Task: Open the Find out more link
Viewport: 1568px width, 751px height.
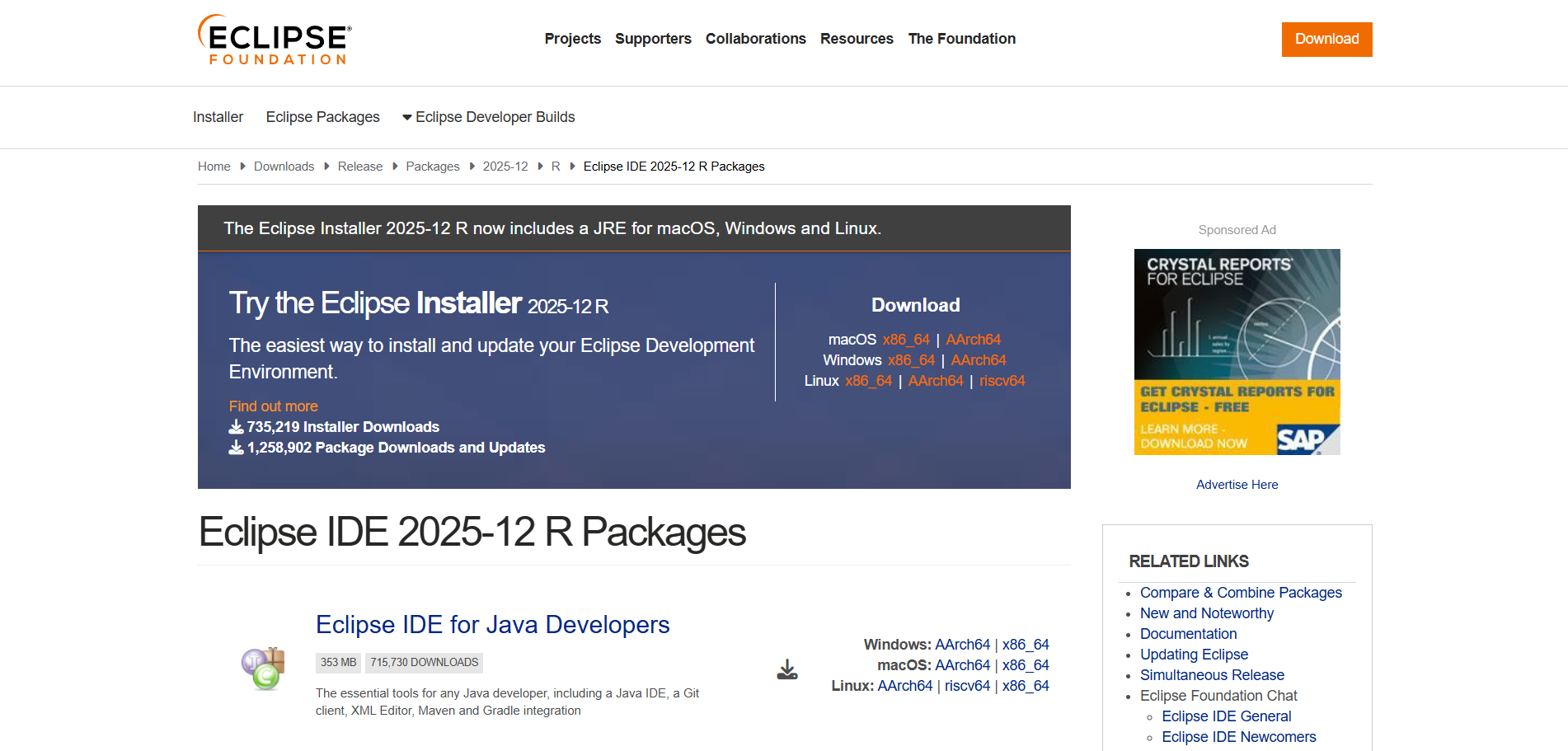Action: [x=273, y=406]
